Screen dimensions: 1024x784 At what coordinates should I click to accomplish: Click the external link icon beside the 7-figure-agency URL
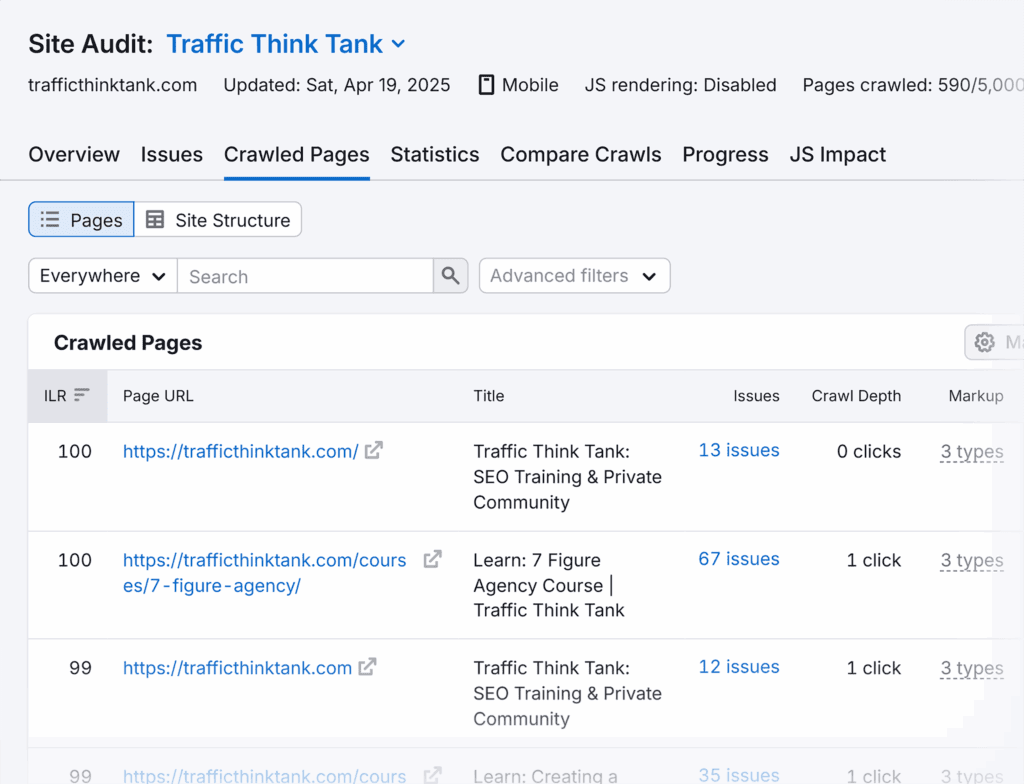click(432, 559)
